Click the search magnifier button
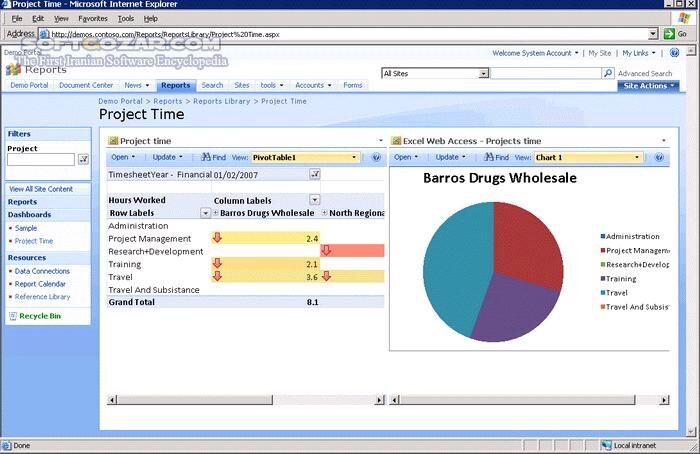Viewport: 700px width, 454px height. click(608, 73)
